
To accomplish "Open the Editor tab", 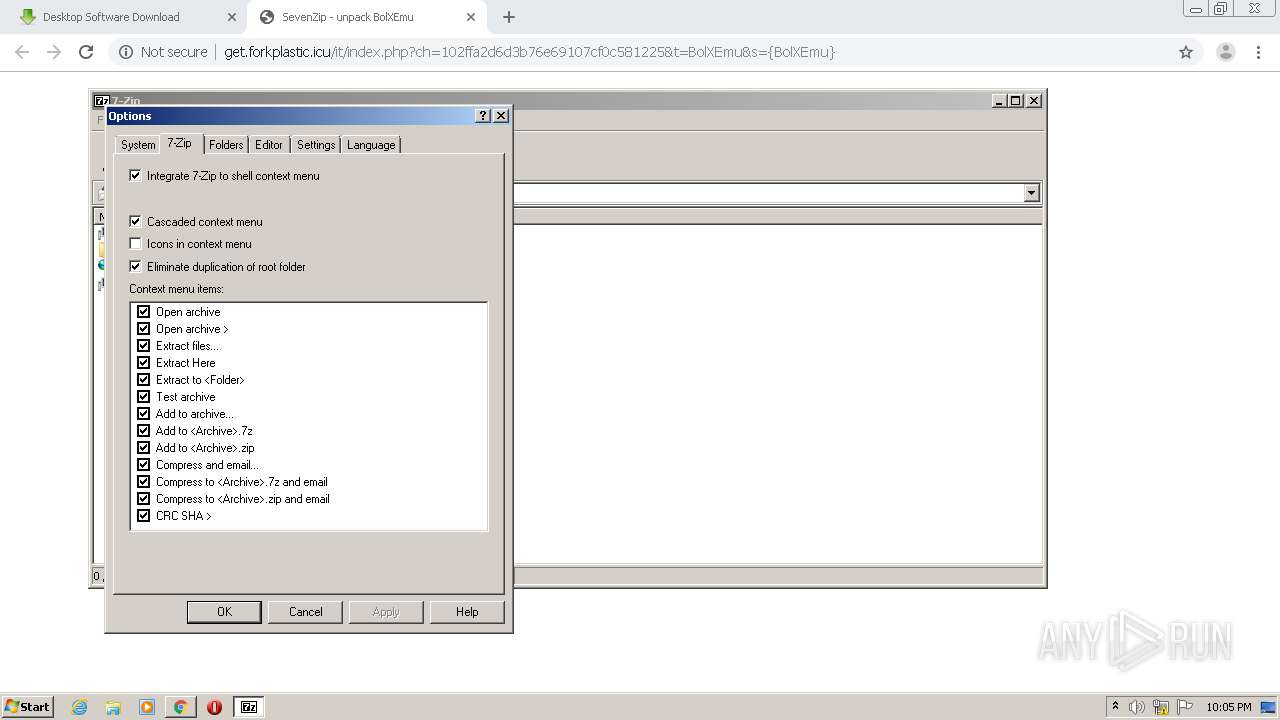I will [x=269, y=145].
